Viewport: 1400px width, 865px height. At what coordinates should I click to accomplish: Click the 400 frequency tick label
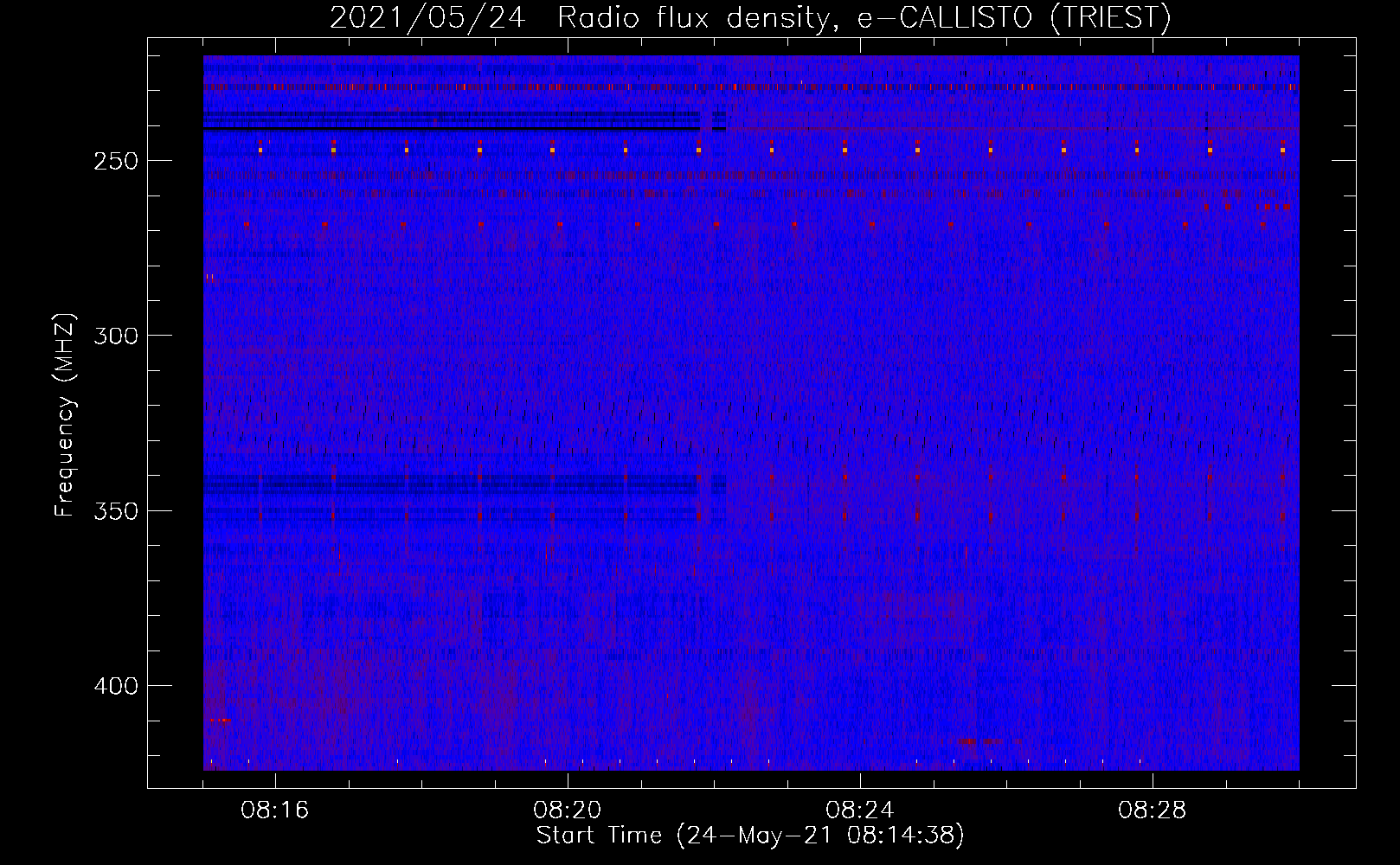(115, 687)
